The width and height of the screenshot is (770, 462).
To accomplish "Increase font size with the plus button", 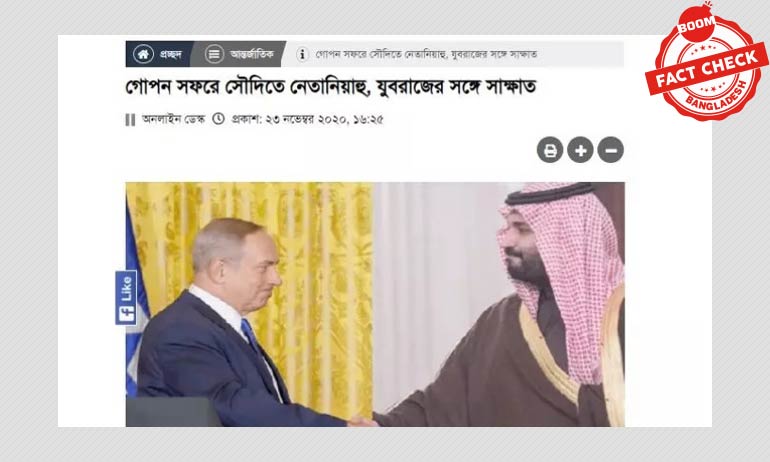I will [580, 150].
